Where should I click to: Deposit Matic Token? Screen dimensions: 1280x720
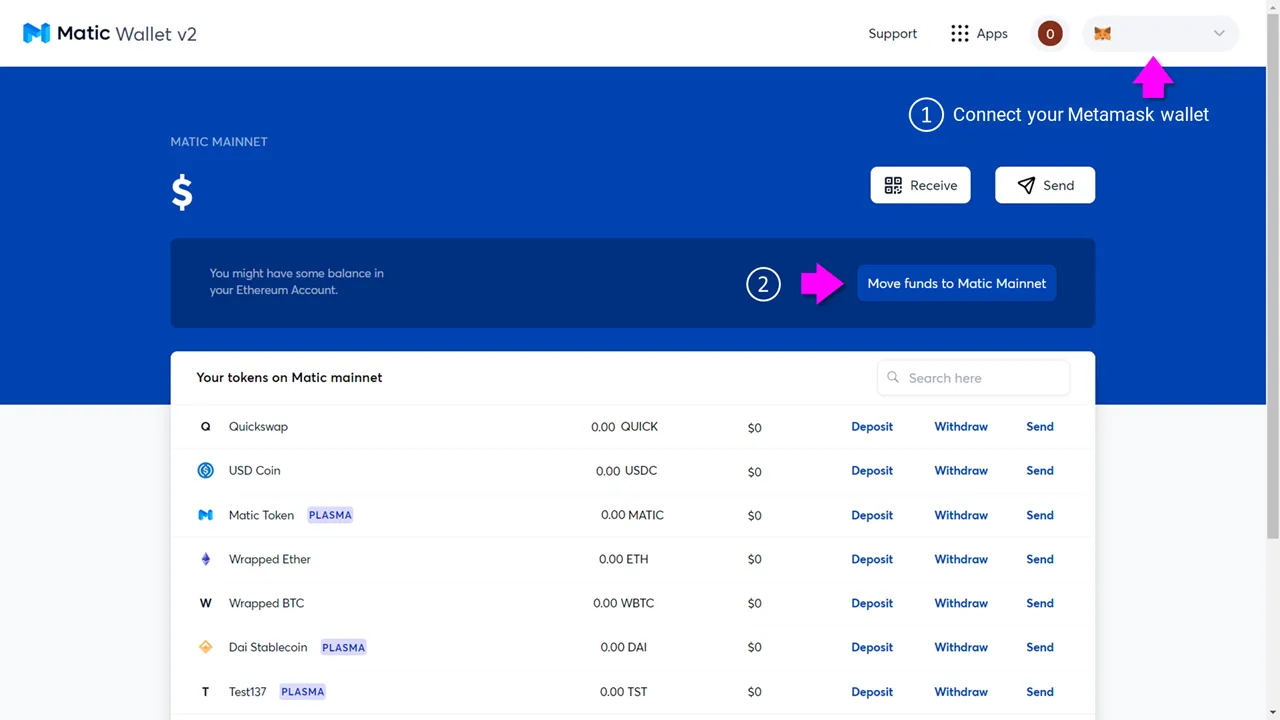[872, 516]
